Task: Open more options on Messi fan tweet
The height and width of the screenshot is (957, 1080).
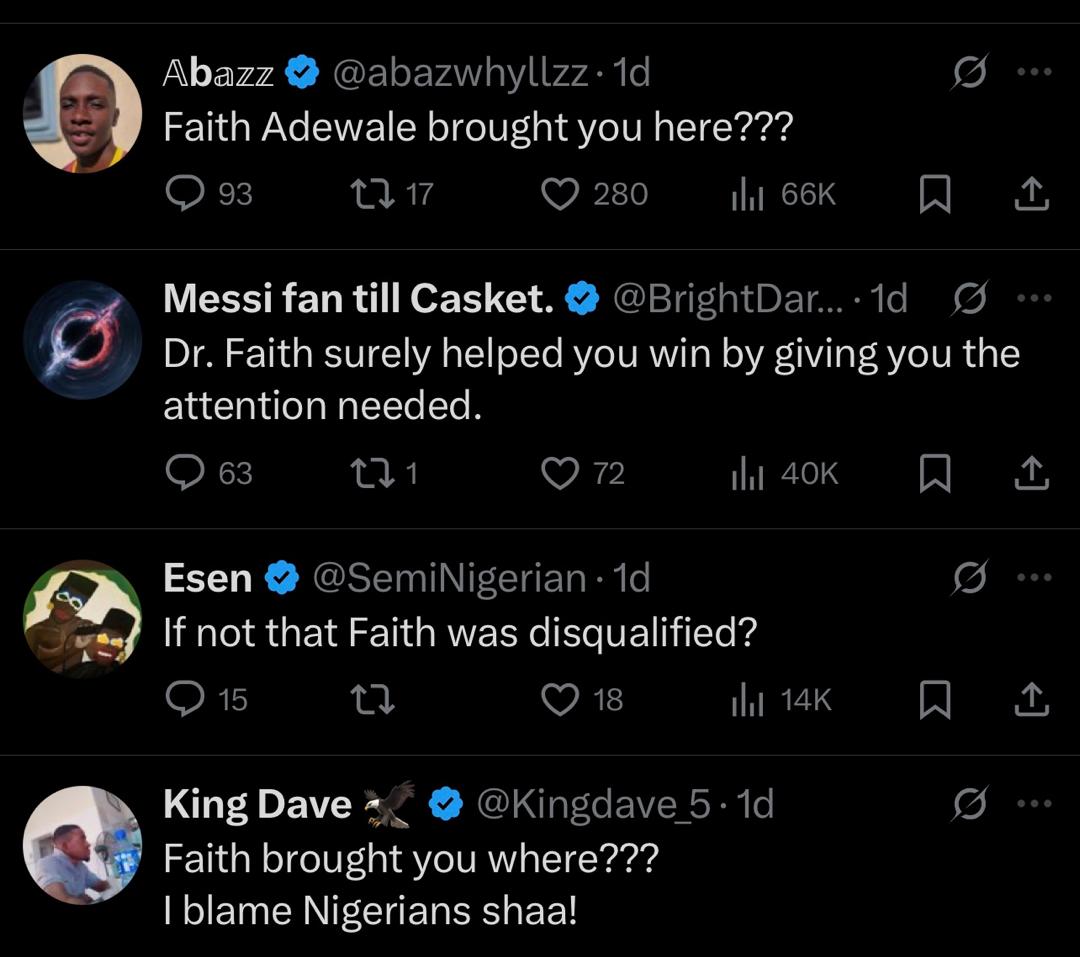Action: click(x=1033, y=298)
